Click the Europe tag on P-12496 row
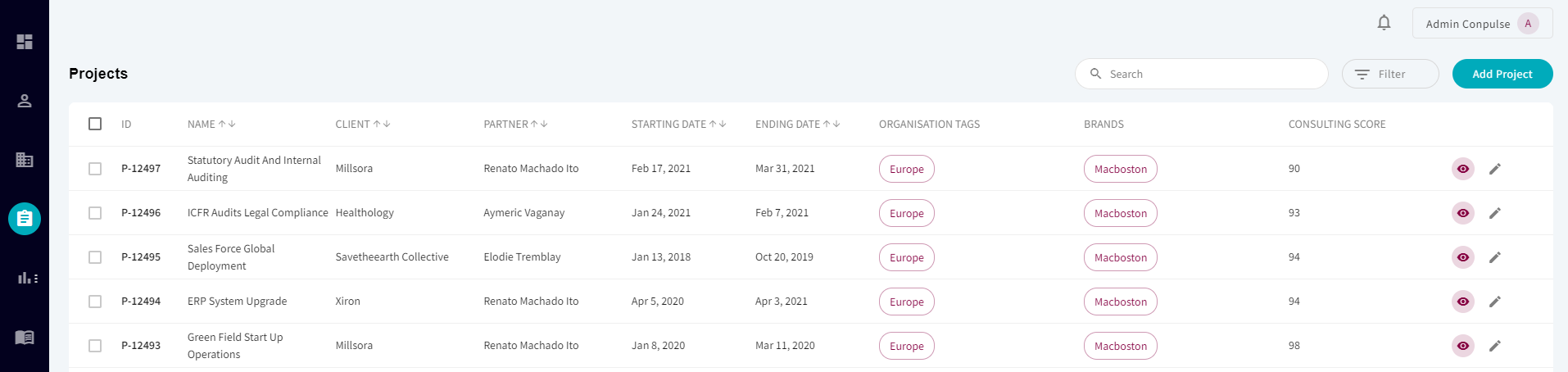Screen dimensions: 1568x372 (906, 213)
